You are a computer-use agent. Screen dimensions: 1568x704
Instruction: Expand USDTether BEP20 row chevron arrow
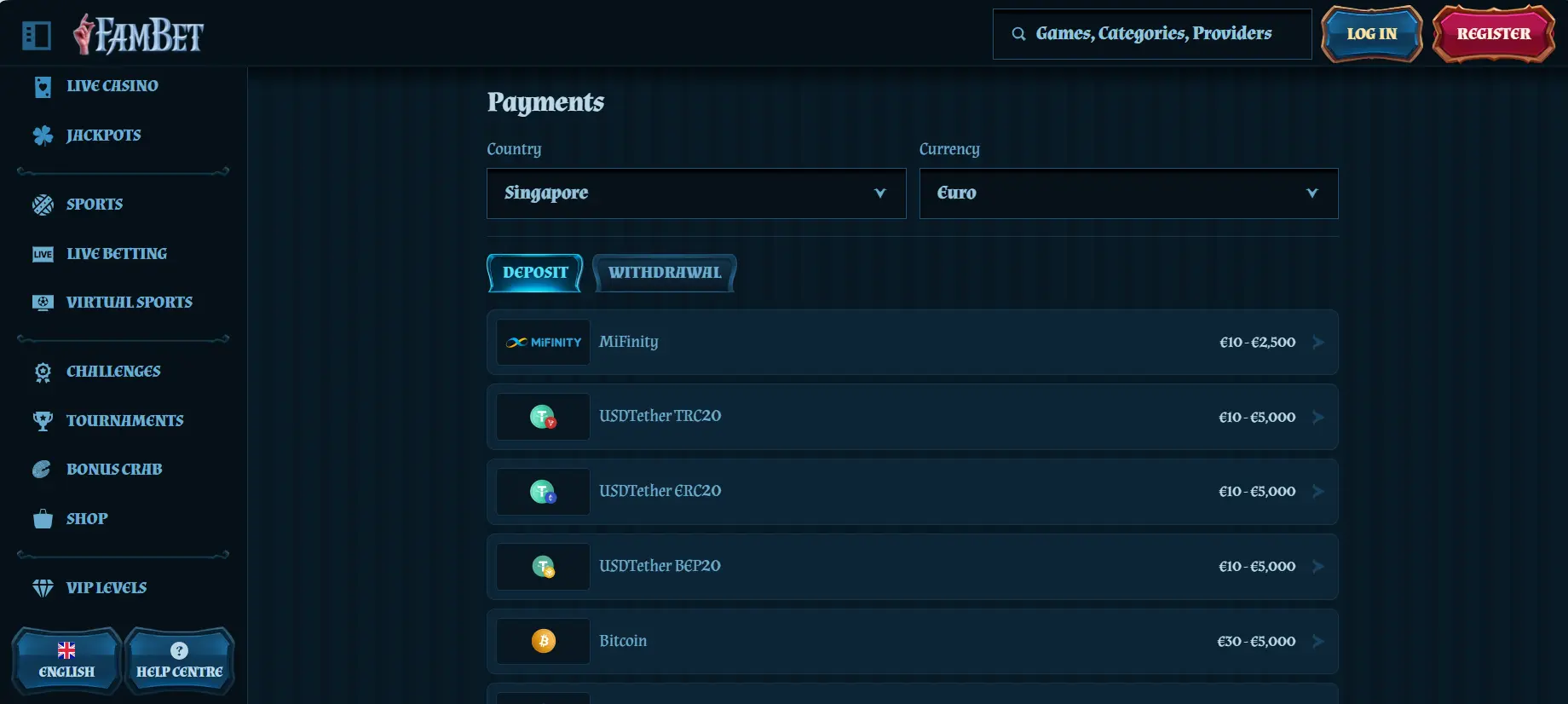pyautogui.click(x=1318, y=567)
